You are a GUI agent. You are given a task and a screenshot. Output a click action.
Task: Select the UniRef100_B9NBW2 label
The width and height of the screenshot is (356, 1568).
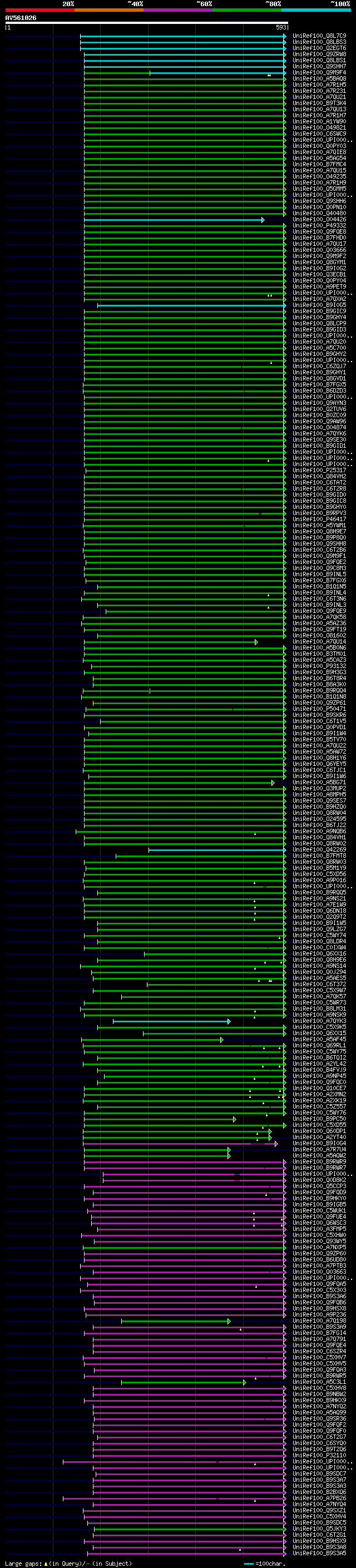pos(319,1394)
